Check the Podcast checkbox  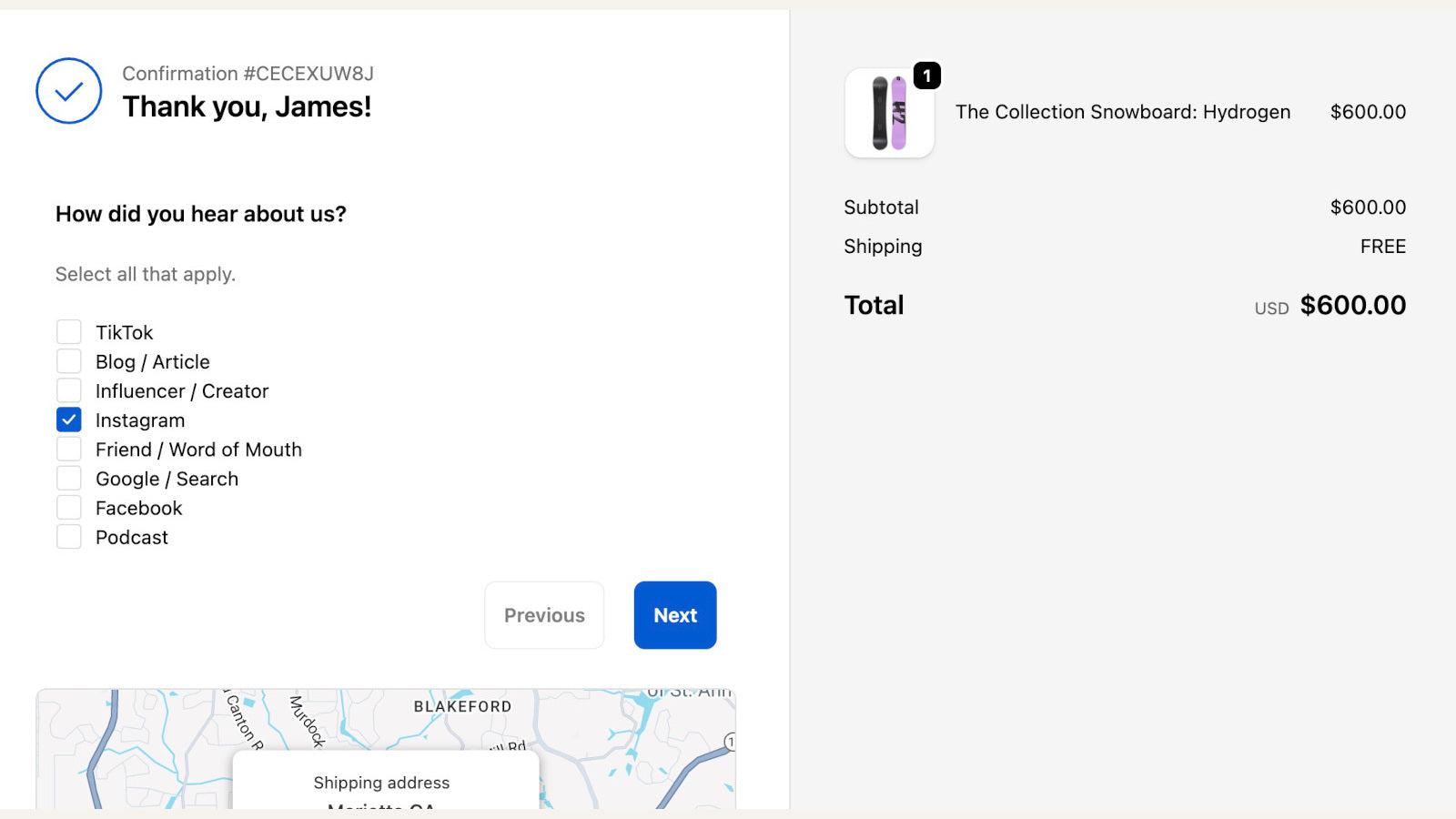pyautogui.click(x=69, y=535)
